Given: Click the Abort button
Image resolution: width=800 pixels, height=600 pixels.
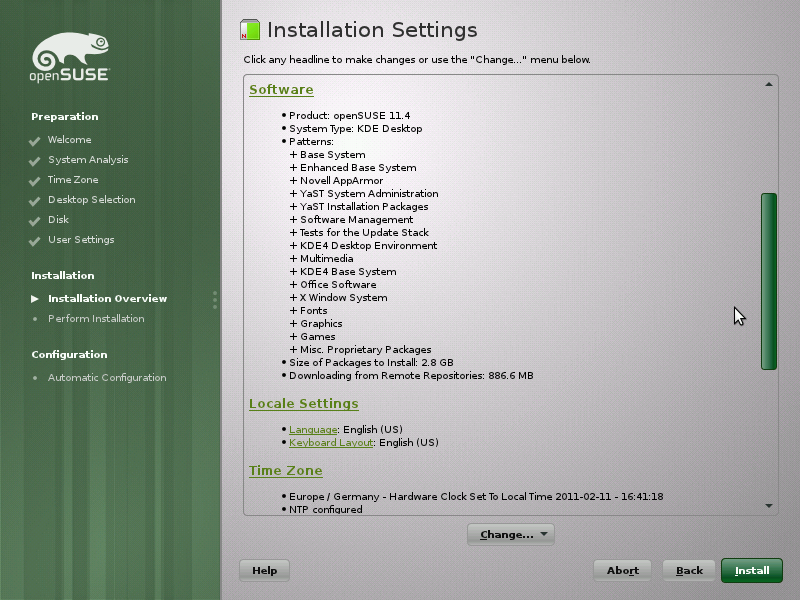Looking at the screenshot, I should 622,570.
